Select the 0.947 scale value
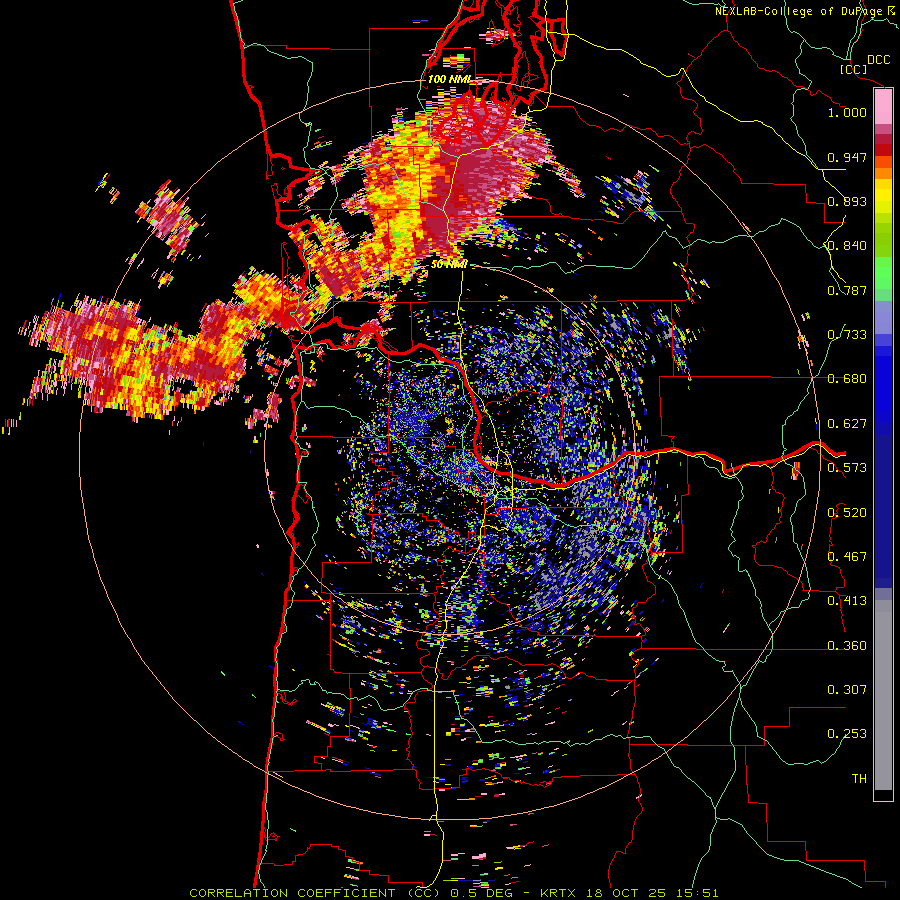 coord(847,157)
